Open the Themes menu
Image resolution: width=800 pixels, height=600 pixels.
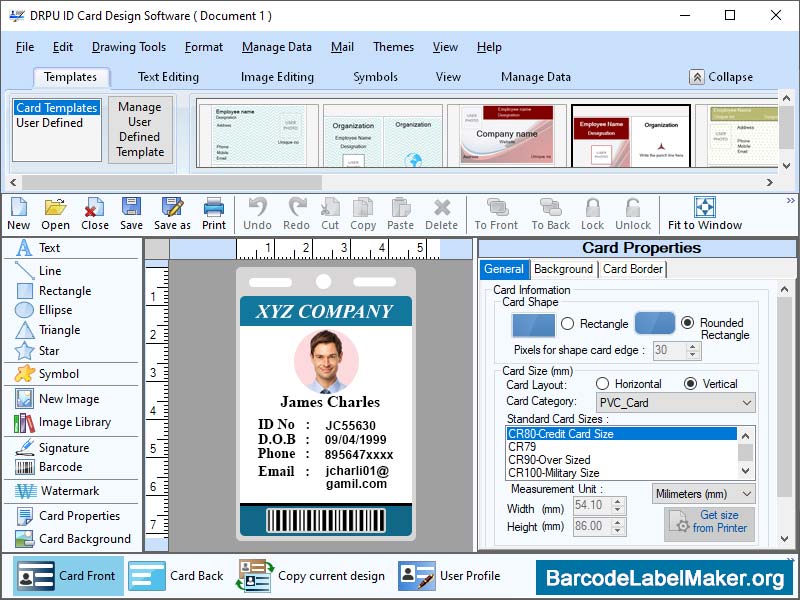pyautogui.click(x=393, y=46)
